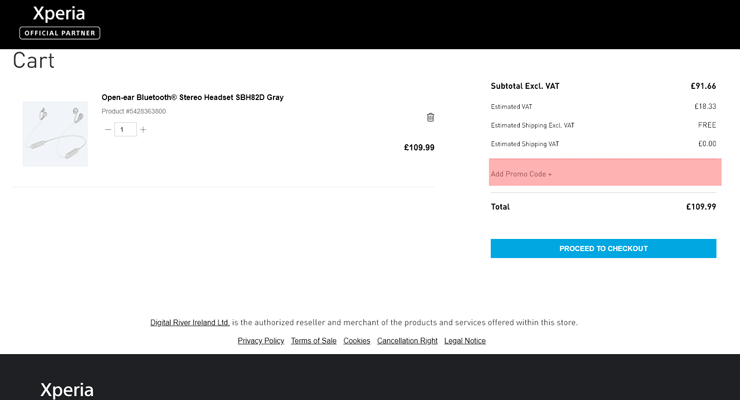Expand the Add Promo Code section
Screen dimensions: 740x400
click(605, 172)
